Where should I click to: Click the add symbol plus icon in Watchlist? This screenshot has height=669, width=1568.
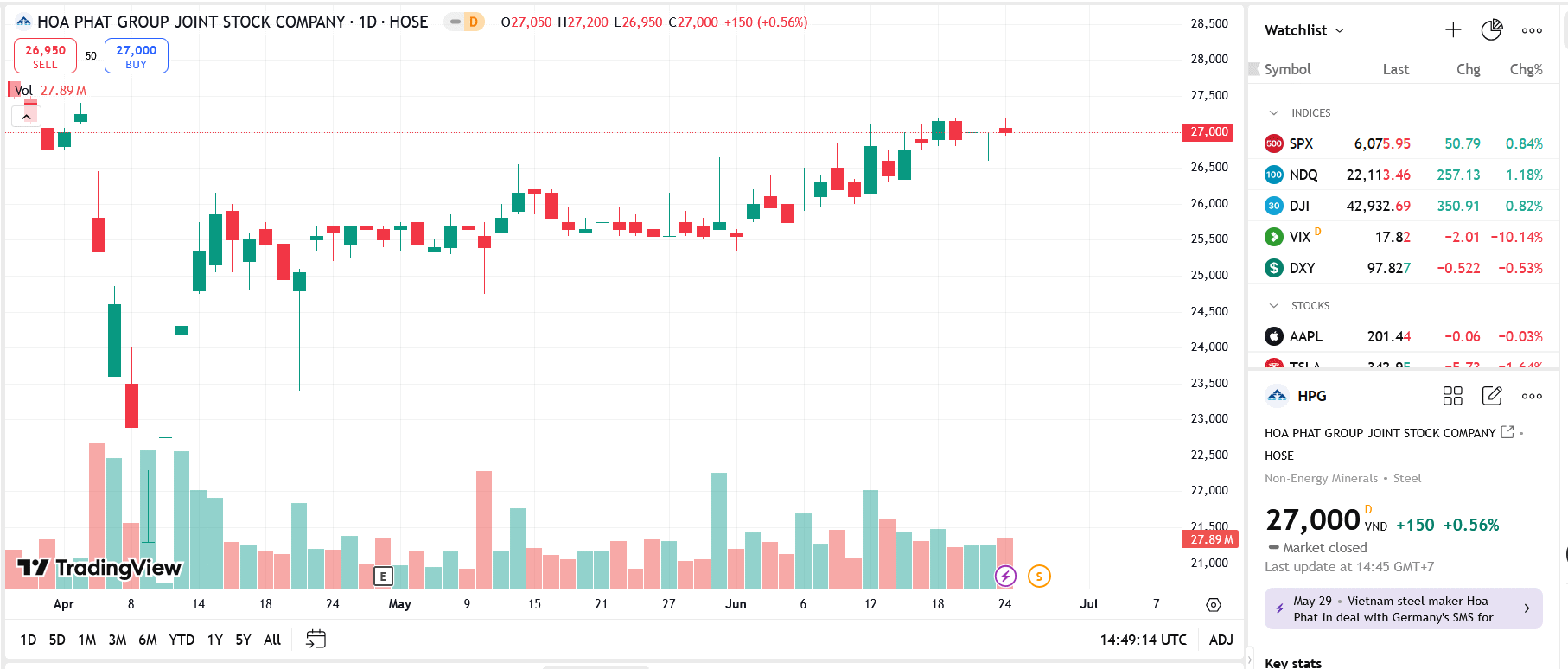(1453, 30)
